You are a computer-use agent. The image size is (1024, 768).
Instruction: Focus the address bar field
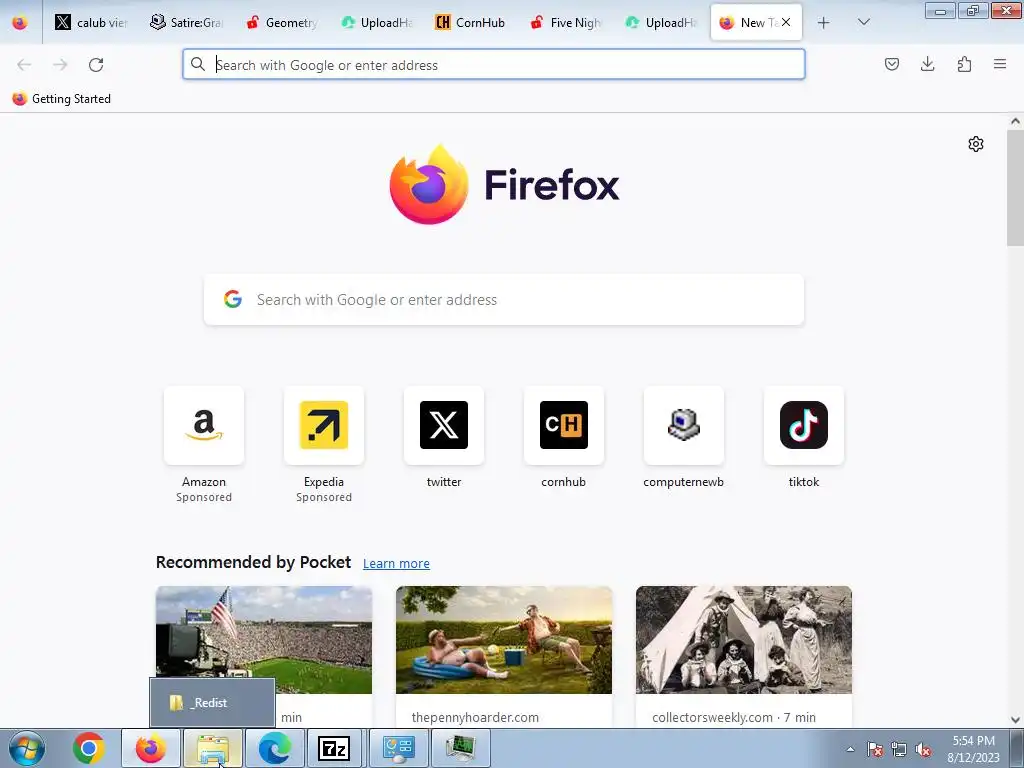pos(494,65)
